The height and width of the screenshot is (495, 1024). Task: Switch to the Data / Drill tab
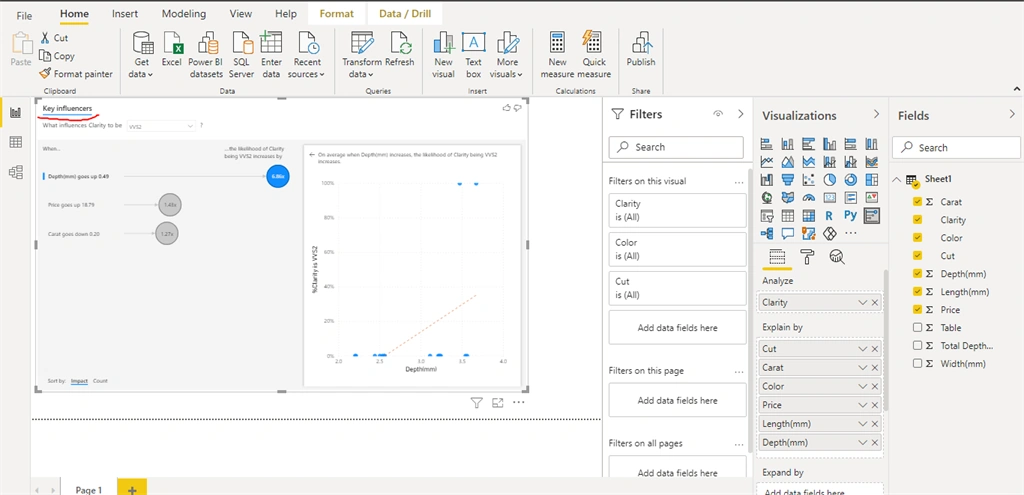point(405,14)
